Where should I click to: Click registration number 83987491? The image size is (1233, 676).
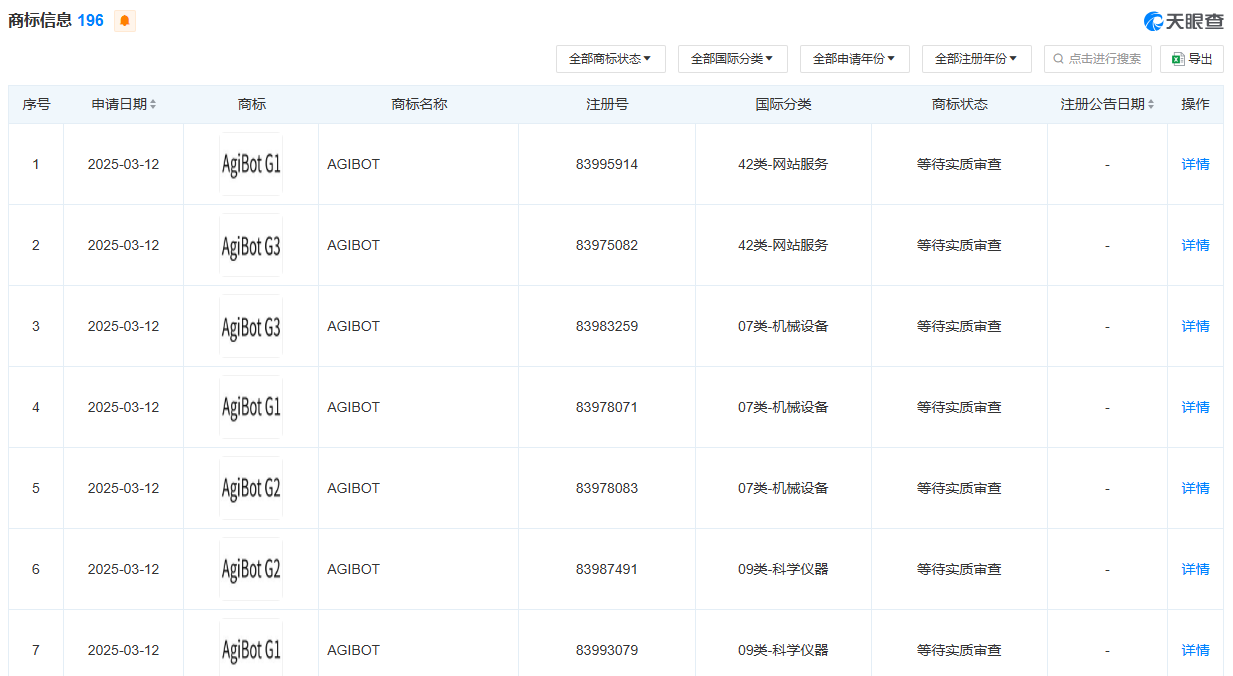tap(607, 569)
